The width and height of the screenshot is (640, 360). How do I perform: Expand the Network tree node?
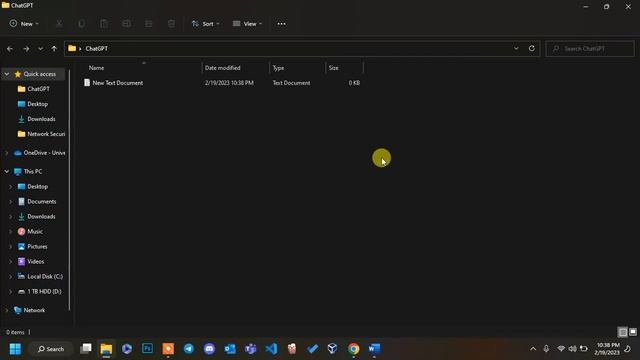pos(7,310)
